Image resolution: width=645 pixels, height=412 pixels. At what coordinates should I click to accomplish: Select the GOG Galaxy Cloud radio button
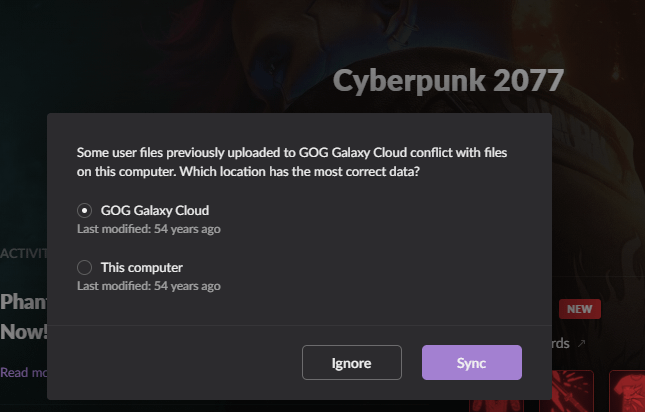pyautogui.click(x=84, y=211)
